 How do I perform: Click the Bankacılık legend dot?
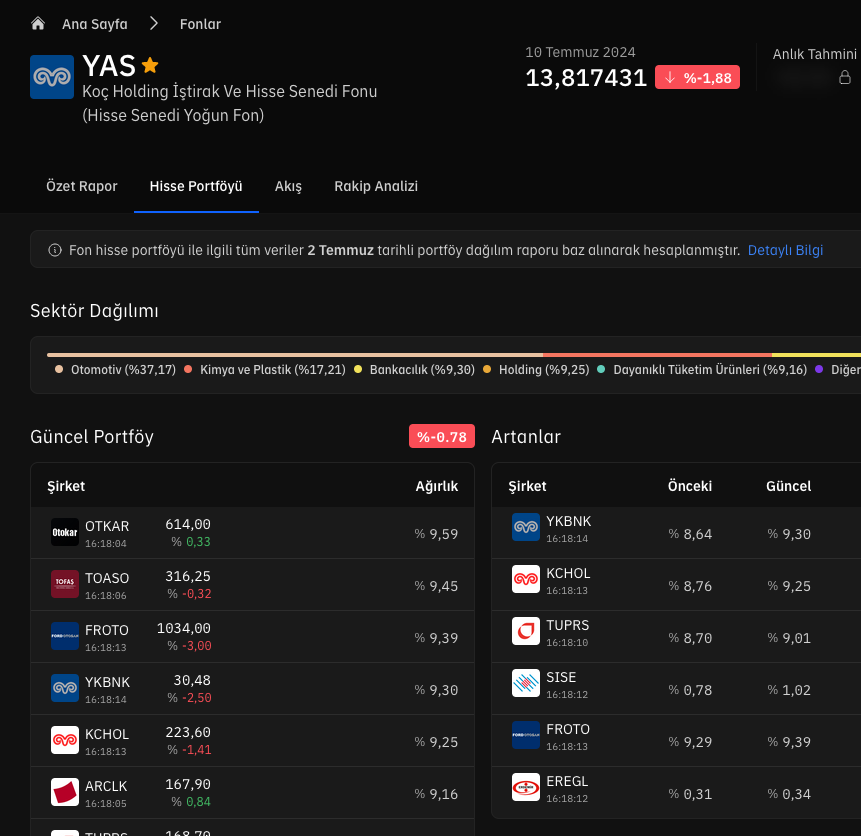point(358,369)
